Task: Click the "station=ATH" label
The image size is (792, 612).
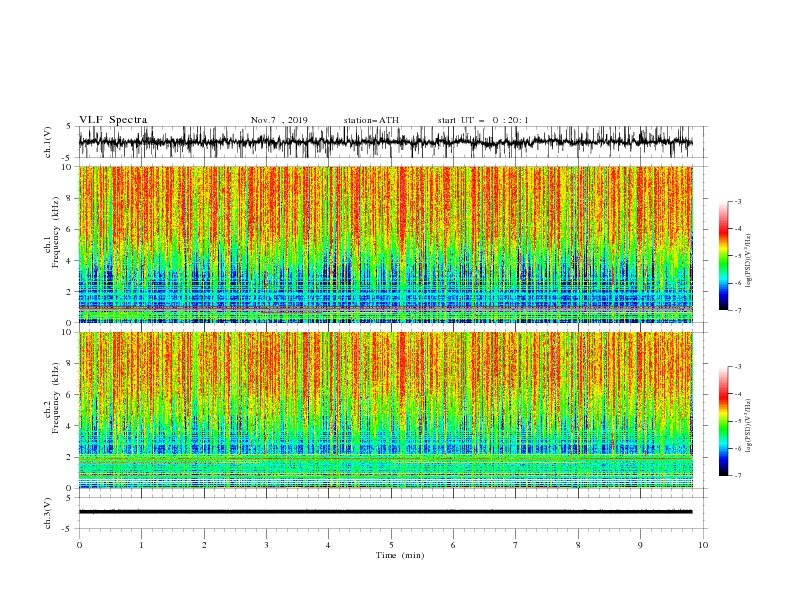Action: tap(371, 120)
